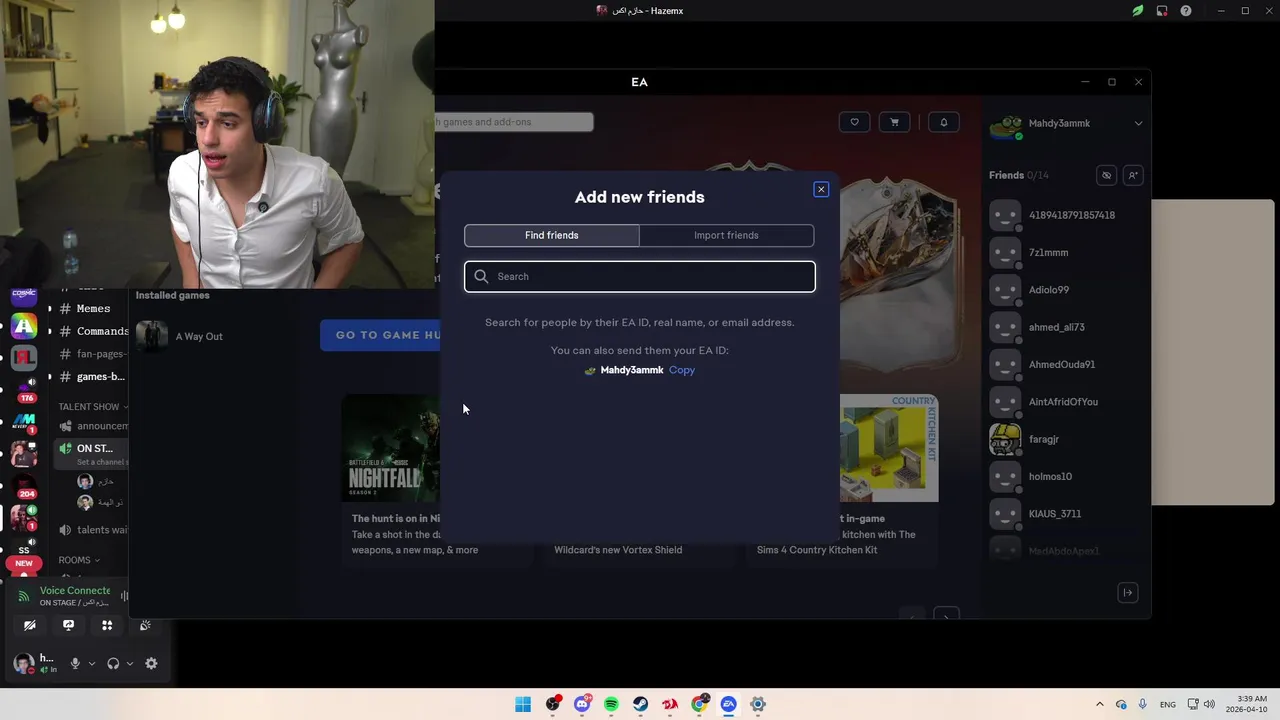Open the SS Discord server icon
This screenshot has height=720, width=1280.
click(24, 550)
